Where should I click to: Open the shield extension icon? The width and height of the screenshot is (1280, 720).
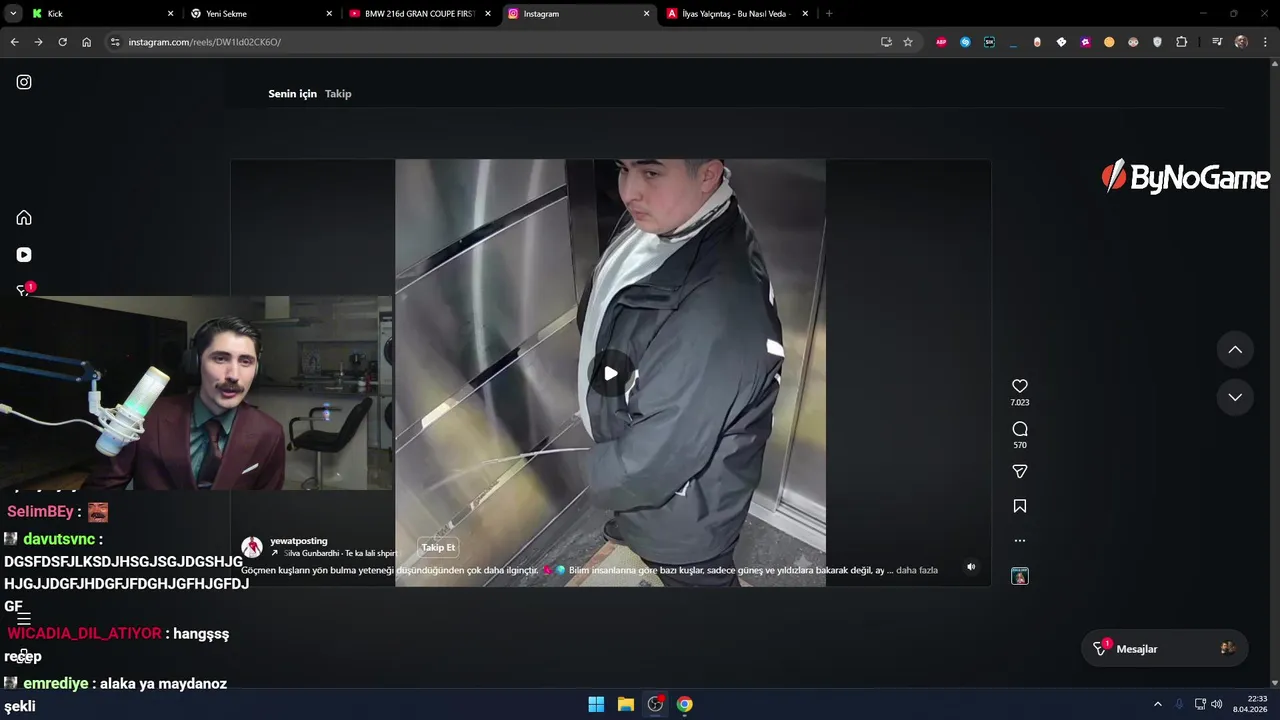click(1158, 42)
